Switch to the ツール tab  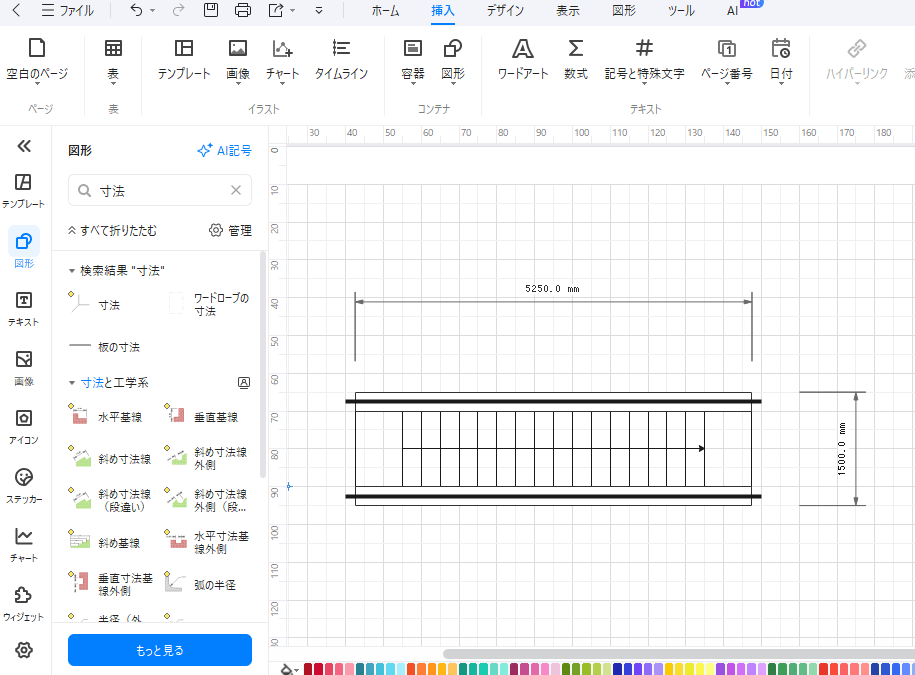tap(681, 11)
